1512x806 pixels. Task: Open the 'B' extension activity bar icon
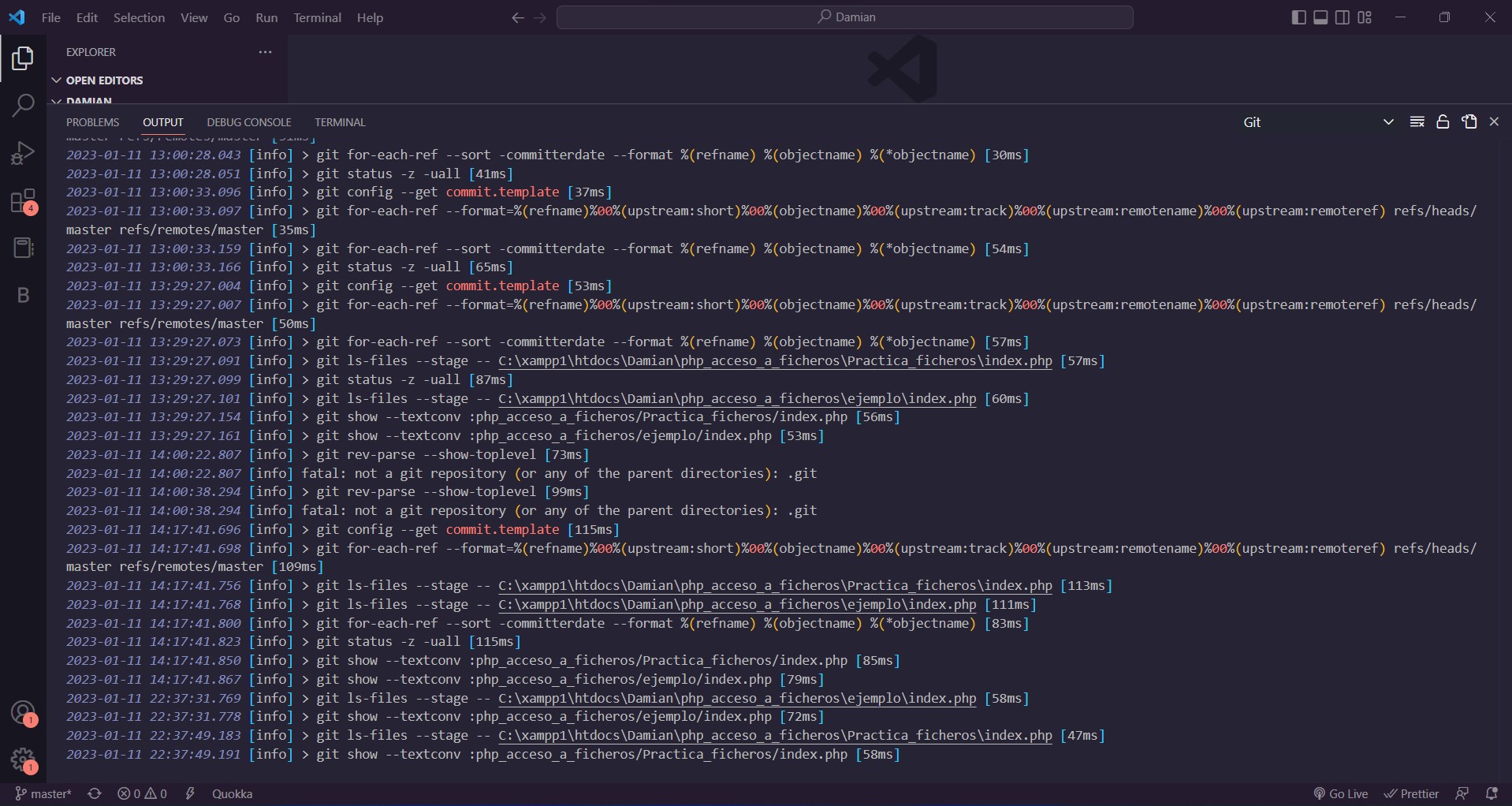(23, 295)
